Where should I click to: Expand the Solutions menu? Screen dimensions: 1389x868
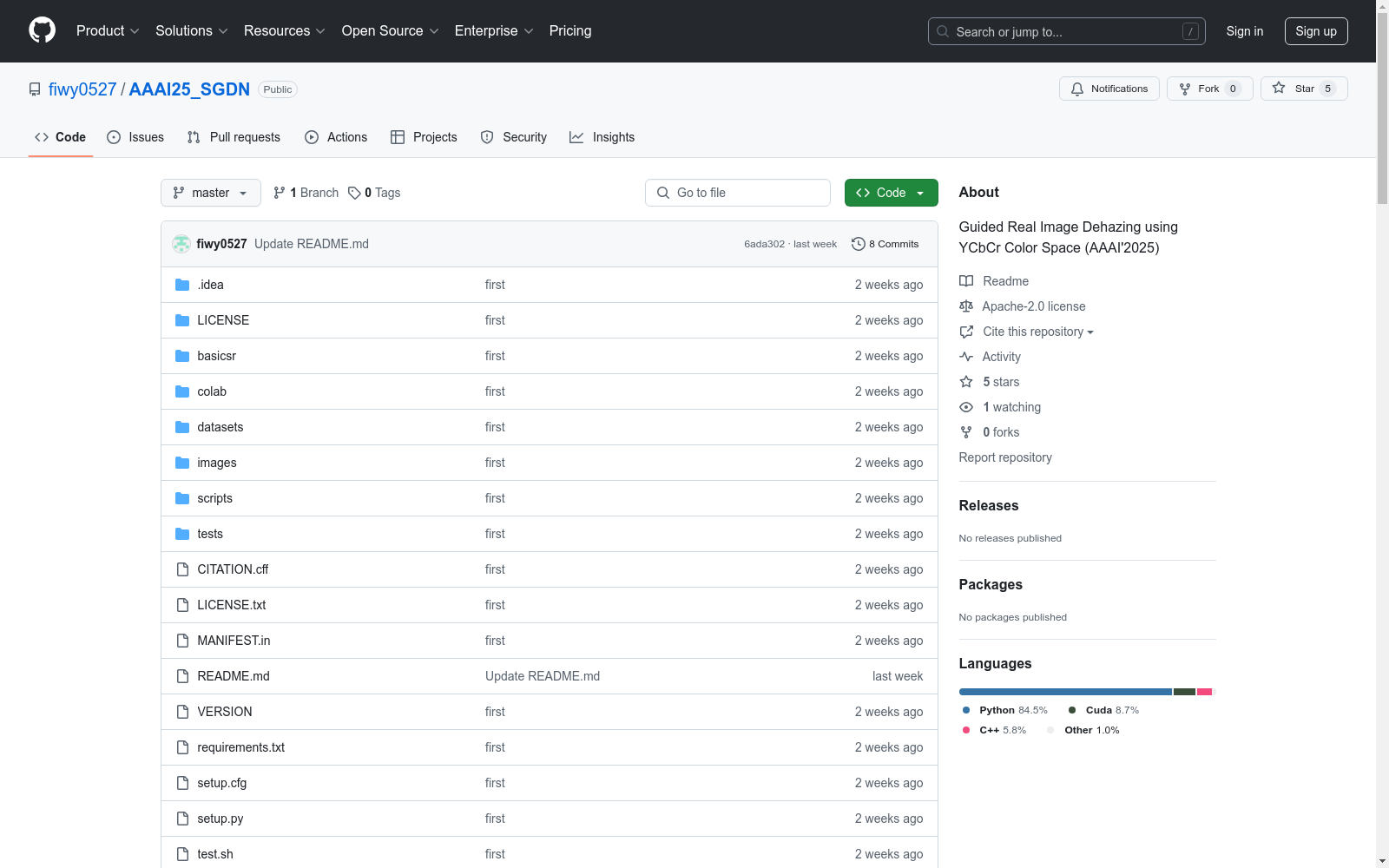(192, 30)
